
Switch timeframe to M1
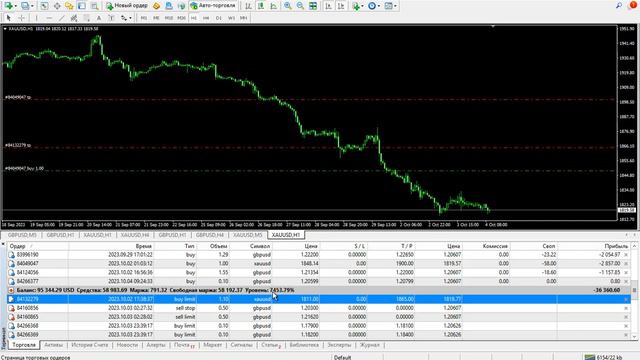(x=144, y=18)
